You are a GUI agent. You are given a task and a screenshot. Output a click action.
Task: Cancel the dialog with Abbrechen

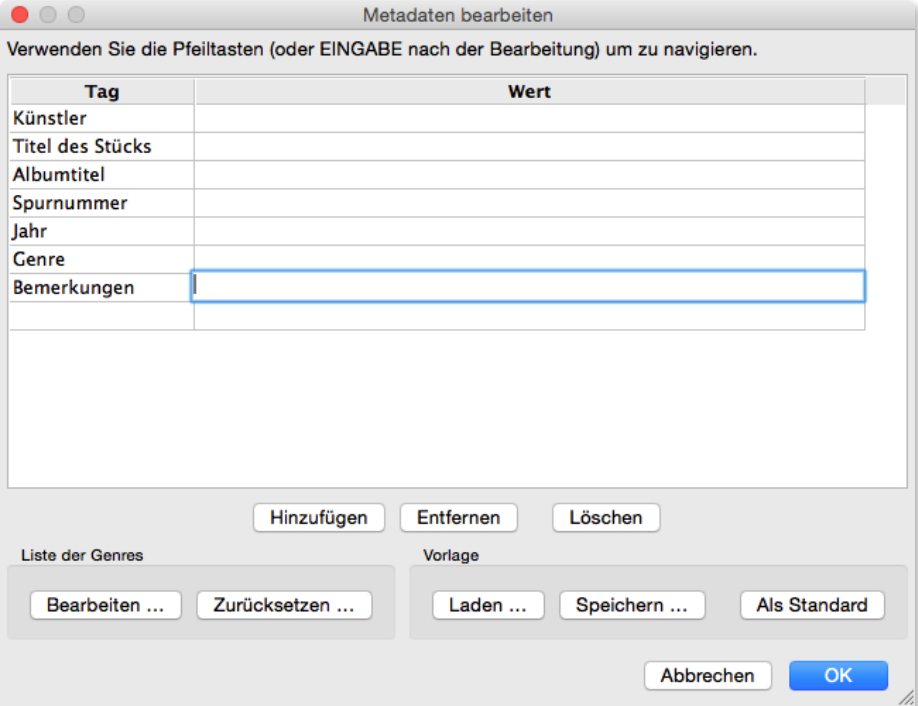[x=707, y=675]
